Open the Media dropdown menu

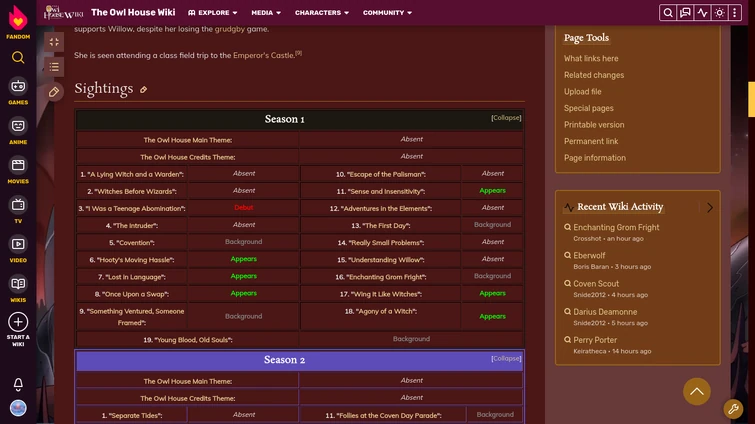(x=266, y=13)
